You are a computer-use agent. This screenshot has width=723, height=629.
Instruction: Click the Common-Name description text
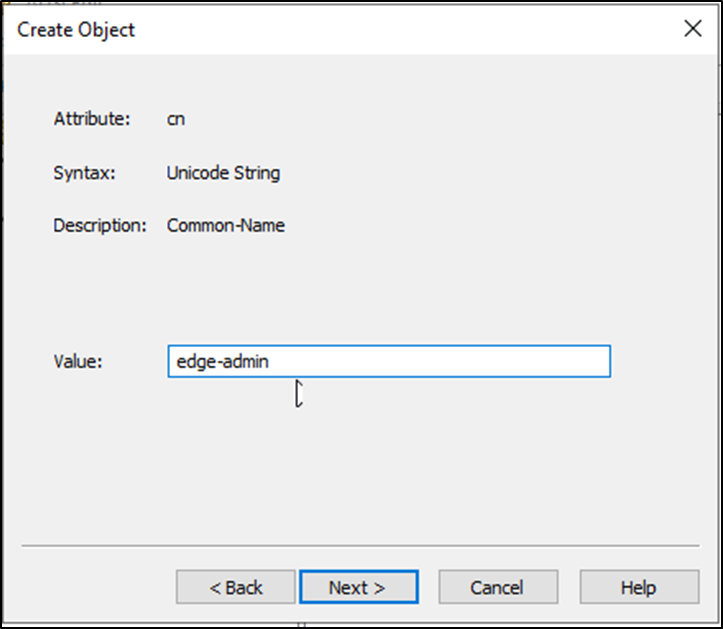click(x=226, y=225)
